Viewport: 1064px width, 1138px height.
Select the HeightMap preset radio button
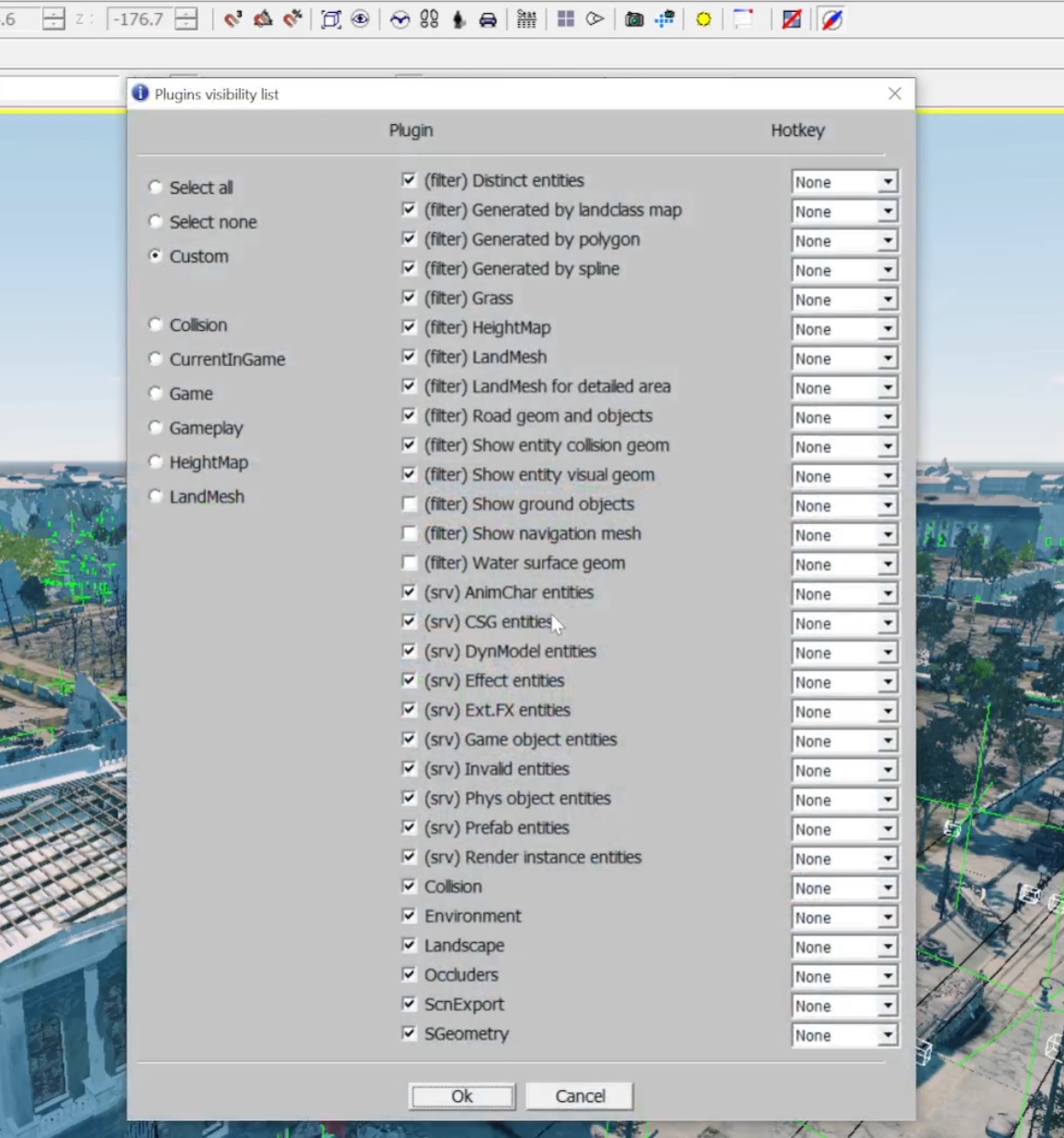155,462
